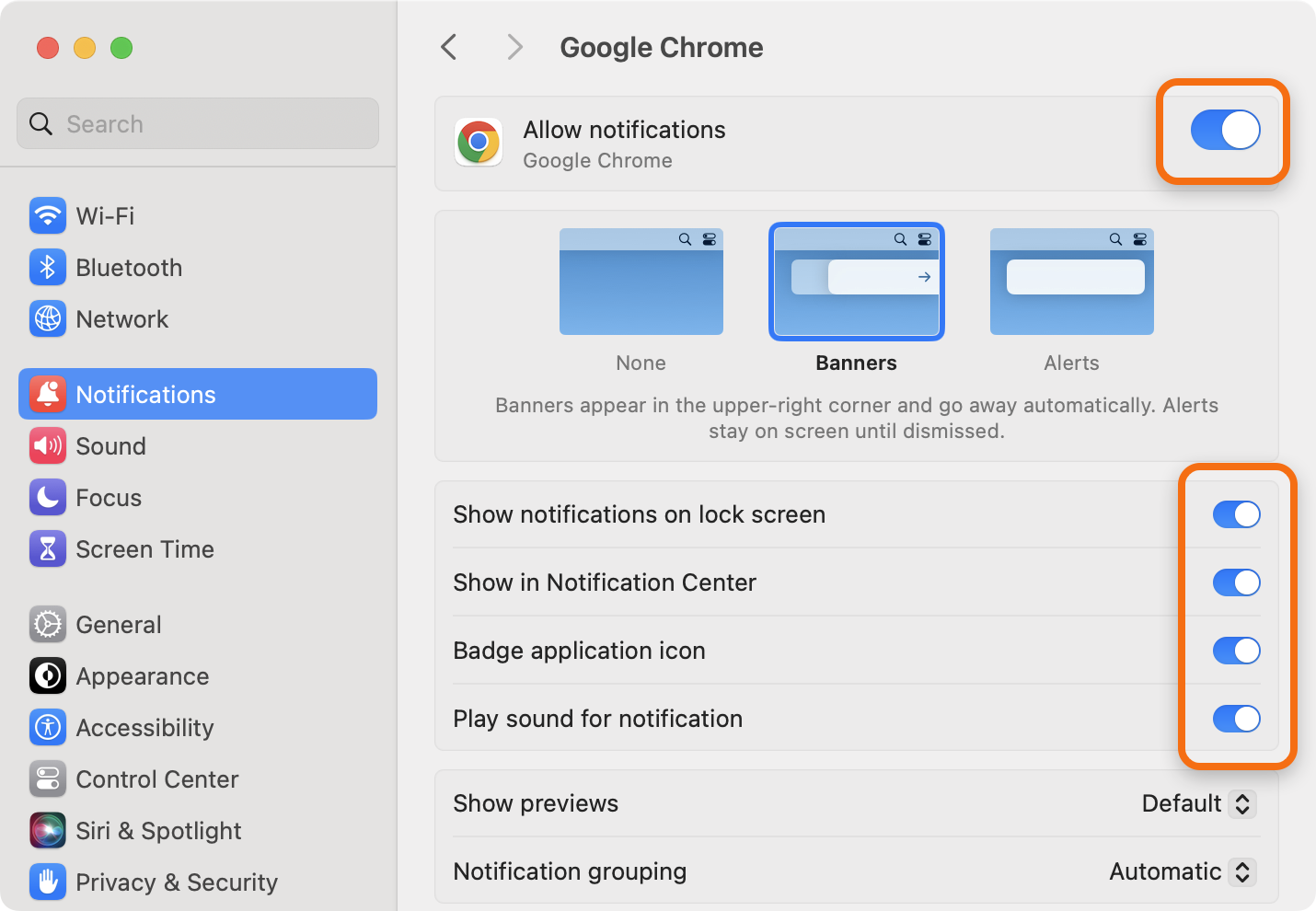Open Bluetooth settings pane
The image size is (1316, 911).
[198, 268]
